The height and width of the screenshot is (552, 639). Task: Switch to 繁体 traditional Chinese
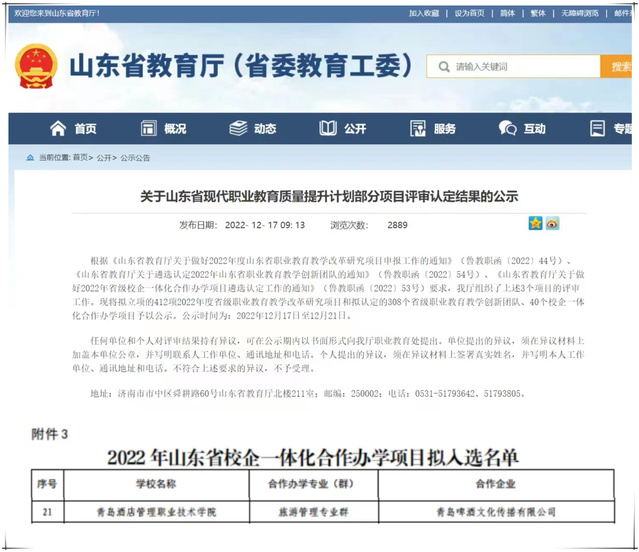538,13
